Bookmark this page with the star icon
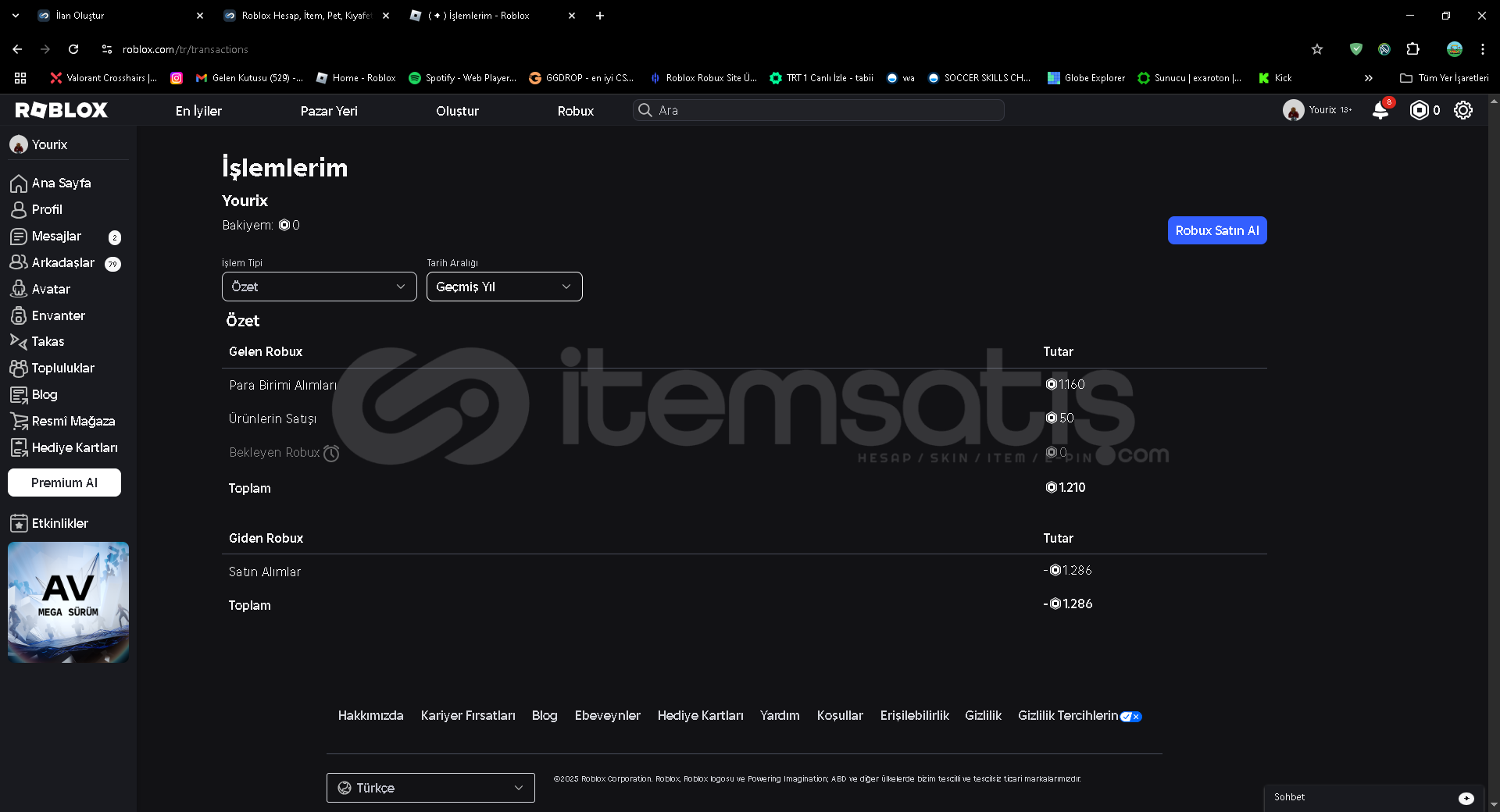 (1317, 49)
